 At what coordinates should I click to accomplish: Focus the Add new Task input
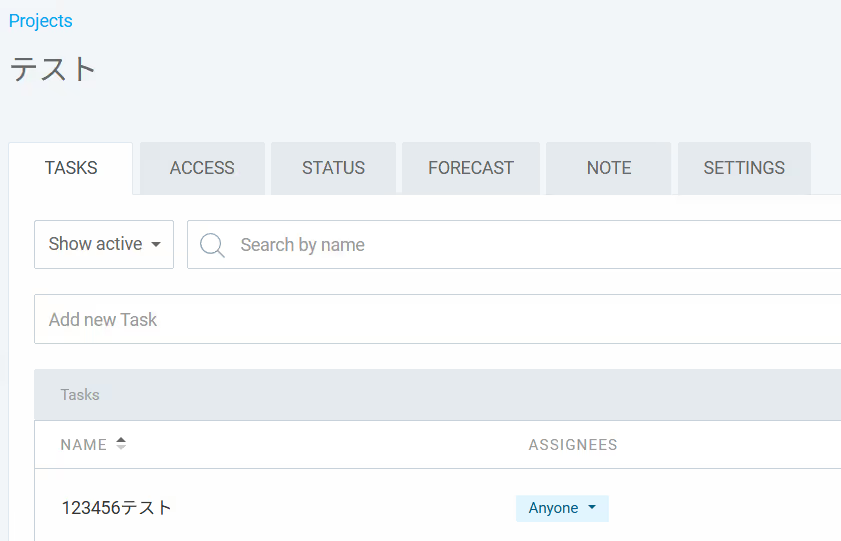[x=438, y=319]
